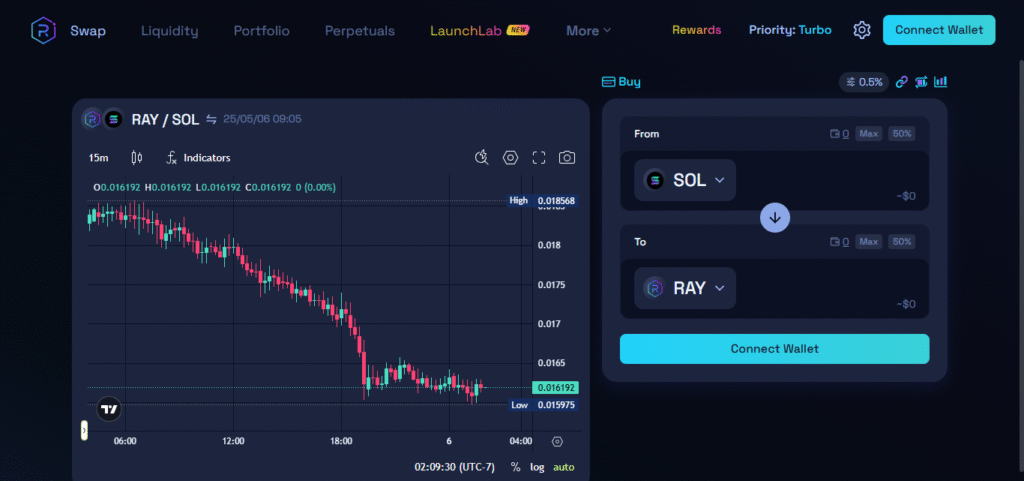Flip the RAY / SOL pair direction arrows
Image resolution: width=1024 pixels, height=481 pixels.
point(211,119)
